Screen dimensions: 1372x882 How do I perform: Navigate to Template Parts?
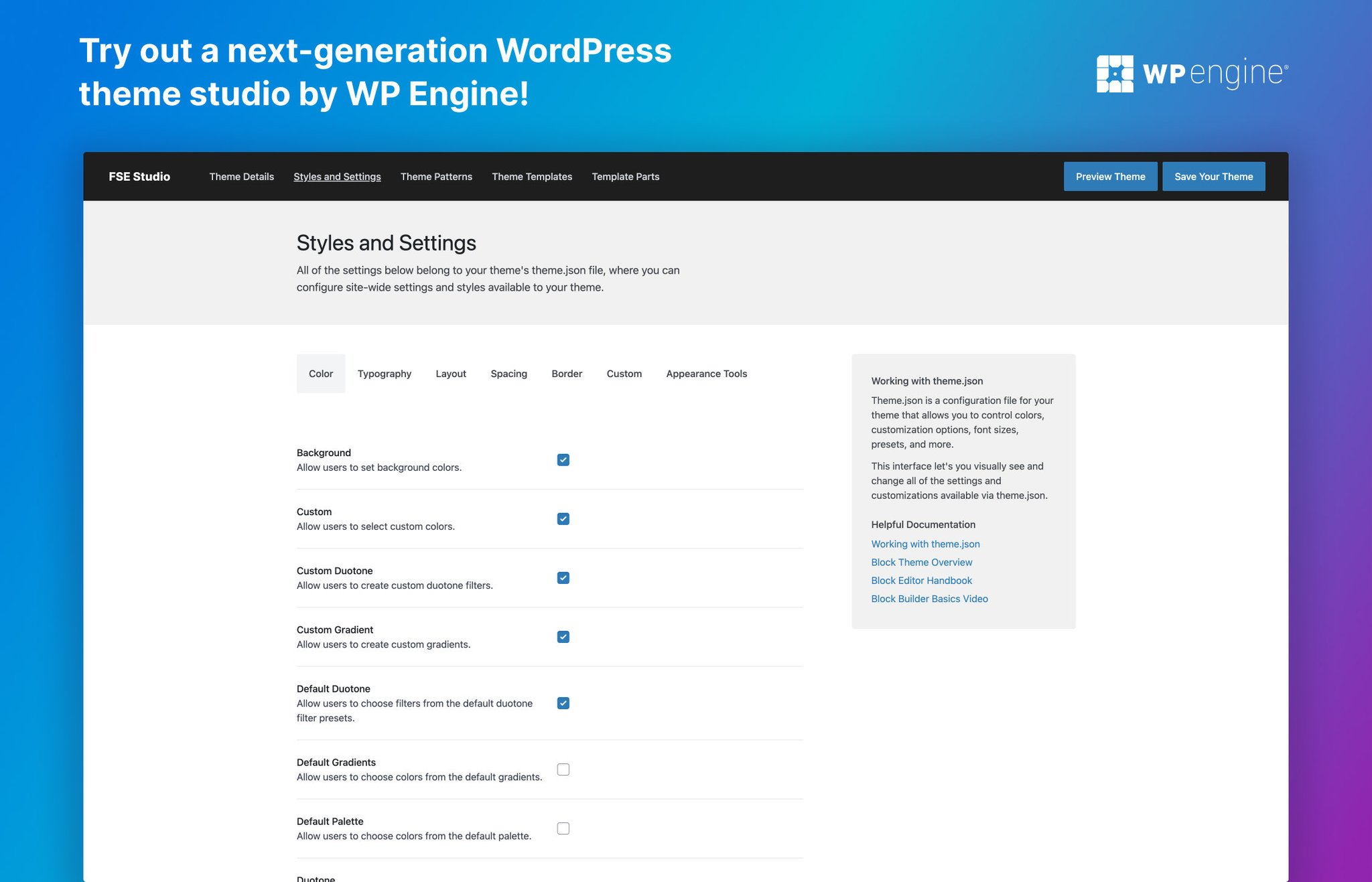pos(624,176)
